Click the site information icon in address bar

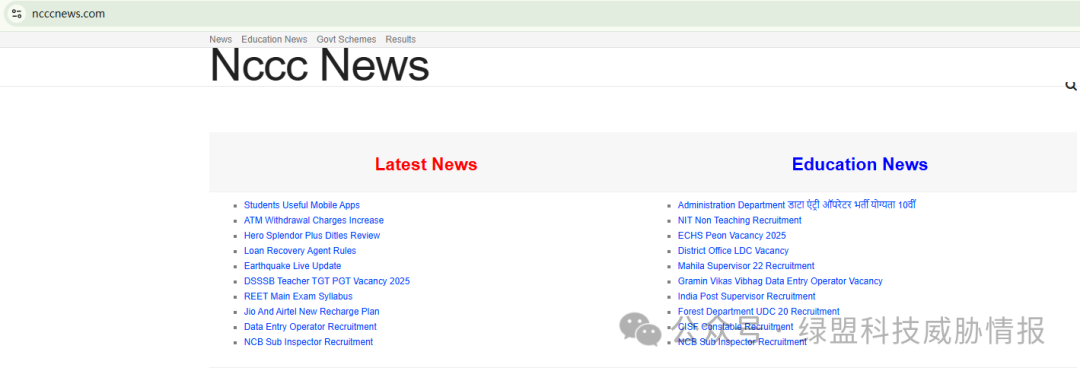click(x=17, y=14)
